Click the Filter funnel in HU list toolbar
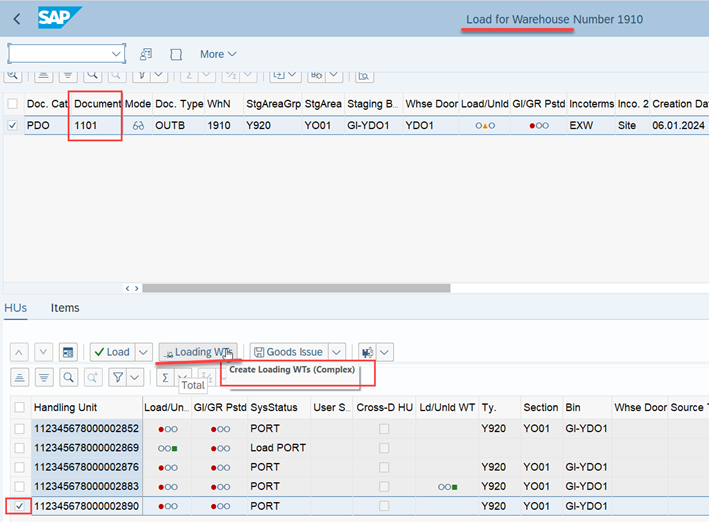 [118, 377]
